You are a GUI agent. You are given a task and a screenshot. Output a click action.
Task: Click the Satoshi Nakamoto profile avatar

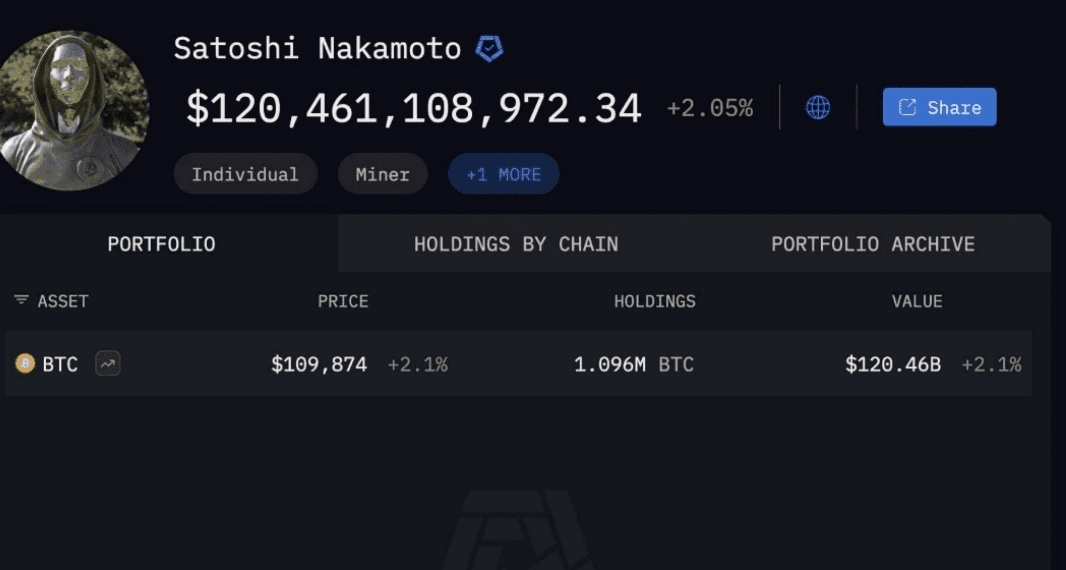pos(71,110)
